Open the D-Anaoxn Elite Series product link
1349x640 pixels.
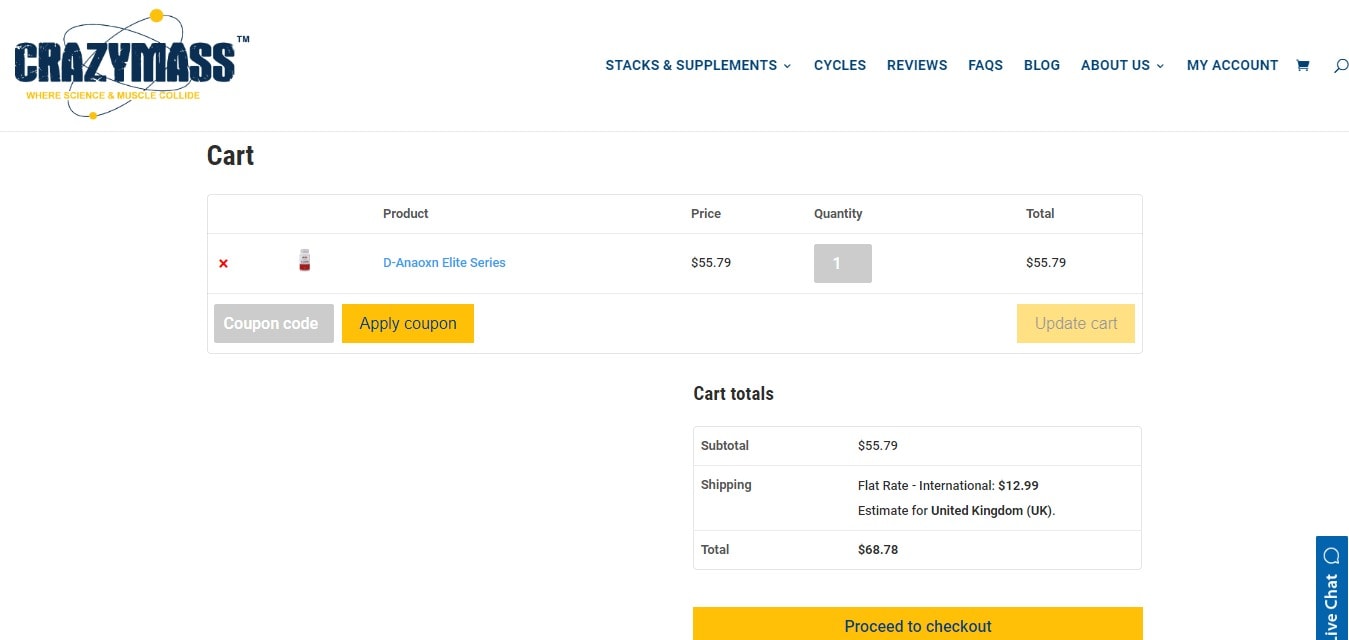coord(444,263)
